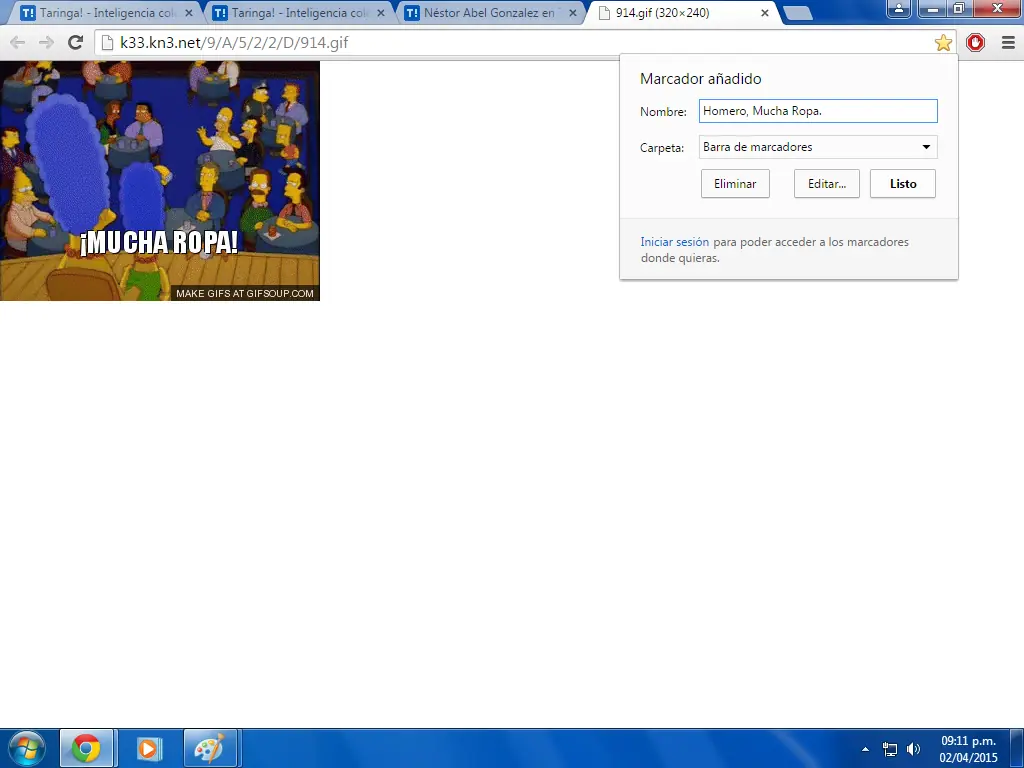Open the volume speaker tray icon
The width and height of the screenshot is (1024, 768).
point(913,749)
